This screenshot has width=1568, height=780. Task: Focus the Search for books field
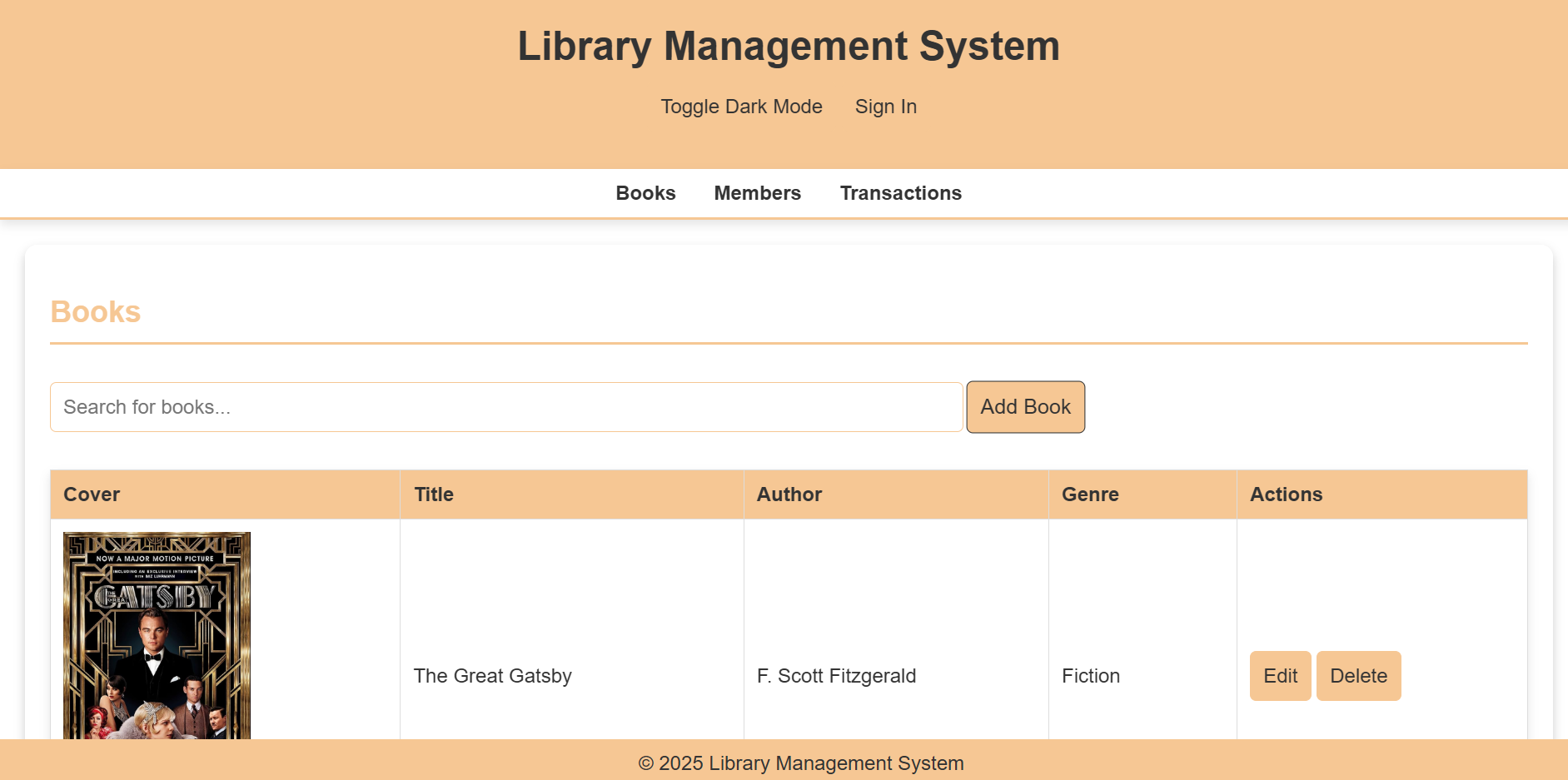coord(506,407)
